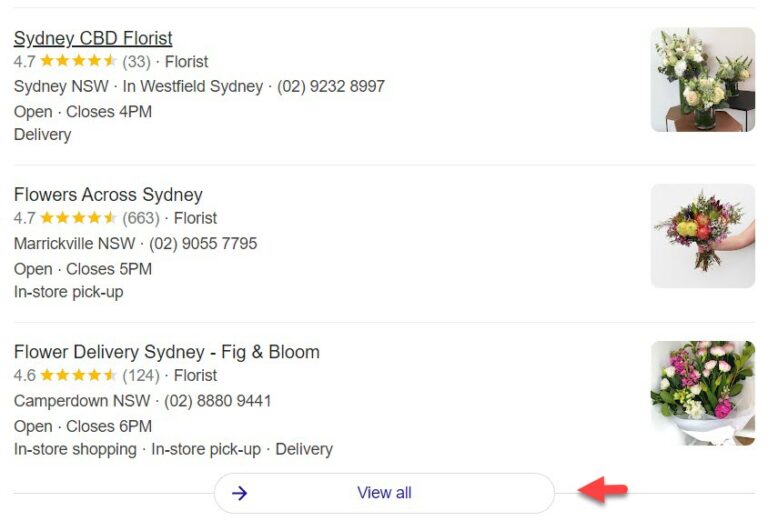Screen dimensions: 768x521
Task: Click Sydney CBD Florist closes 4PM hours
Action: pyautogui.click(x=109, y=112)
